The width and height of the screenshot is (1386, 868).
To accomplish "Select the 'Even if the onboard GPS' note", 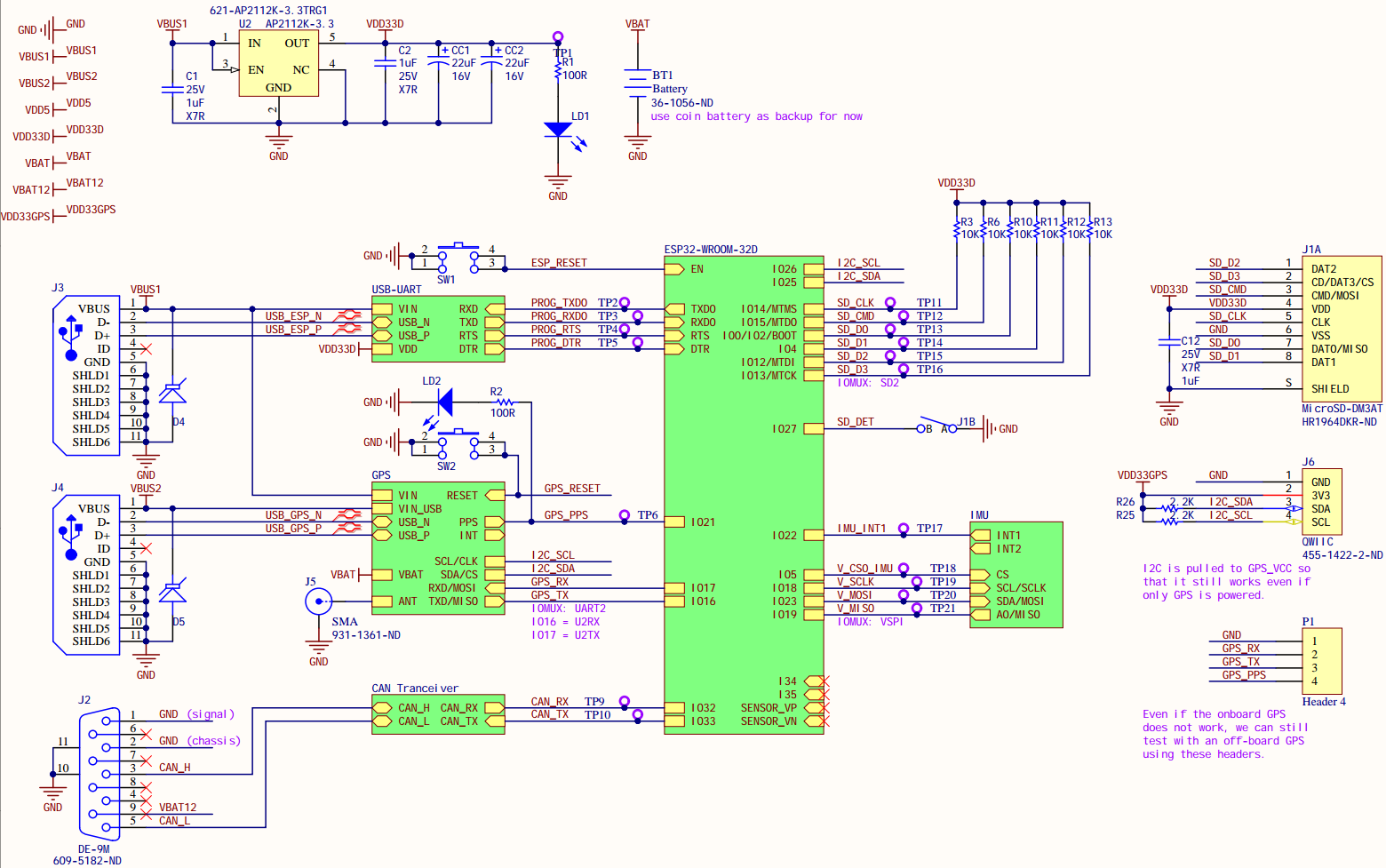I will pos(1225,734).
